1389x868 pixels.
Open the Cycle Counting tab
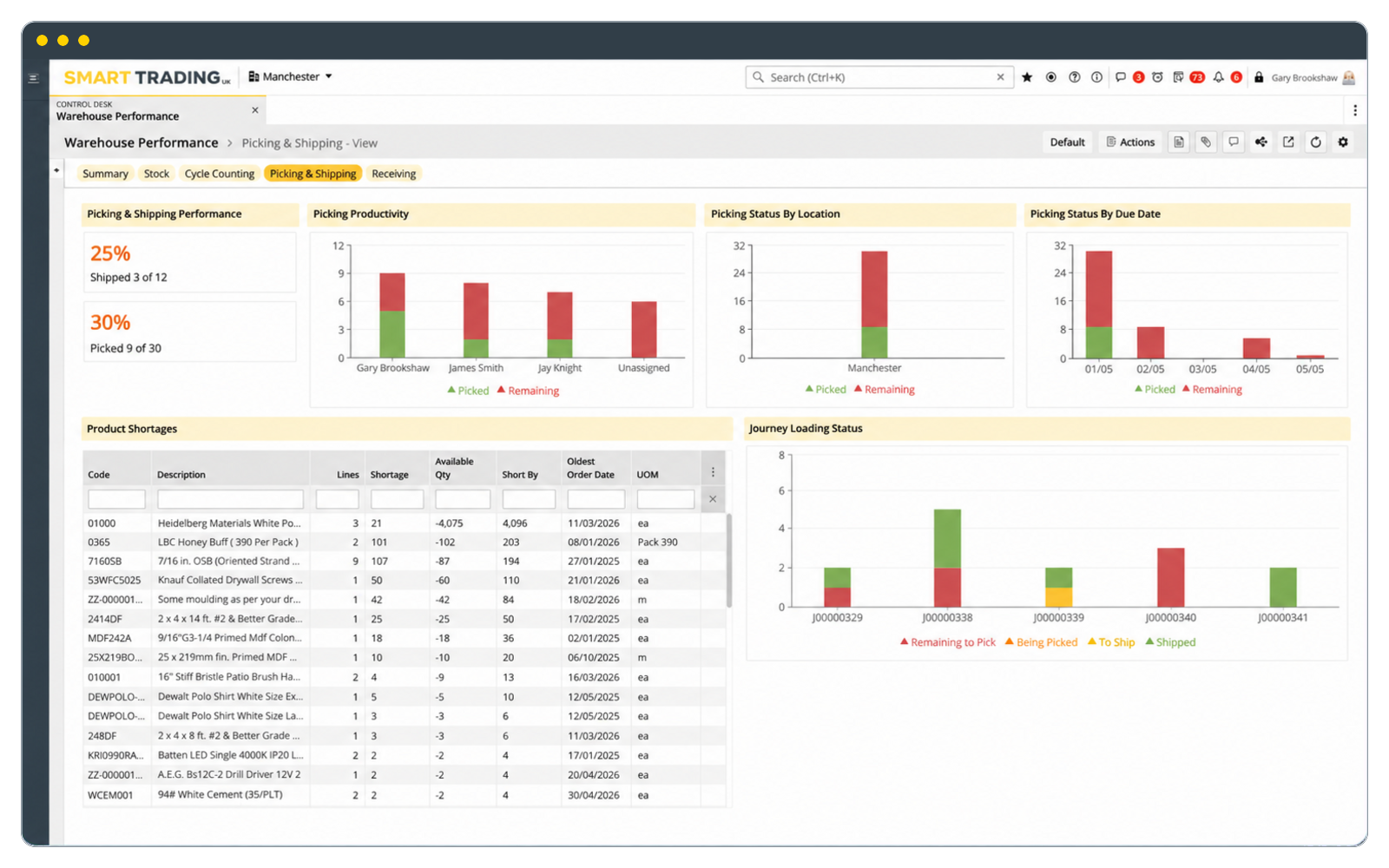(x=220, y=174)
